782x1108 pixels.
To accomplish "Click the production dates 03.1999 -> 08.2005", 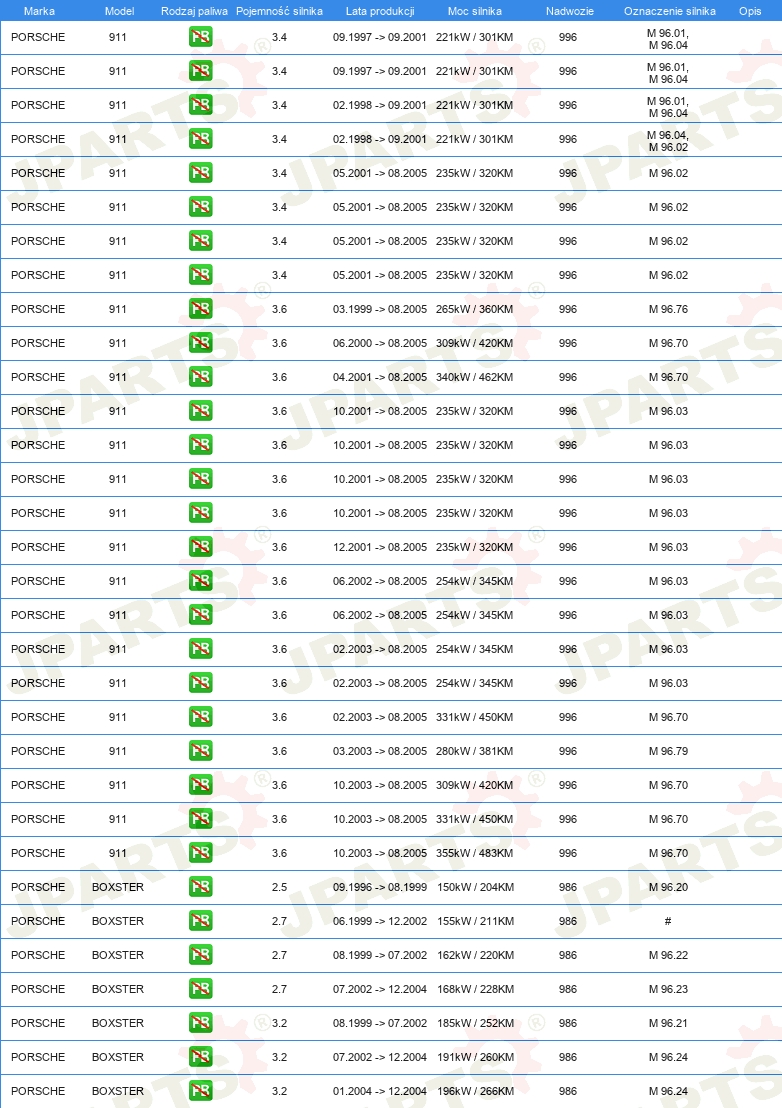I will [x=380, y=309].
